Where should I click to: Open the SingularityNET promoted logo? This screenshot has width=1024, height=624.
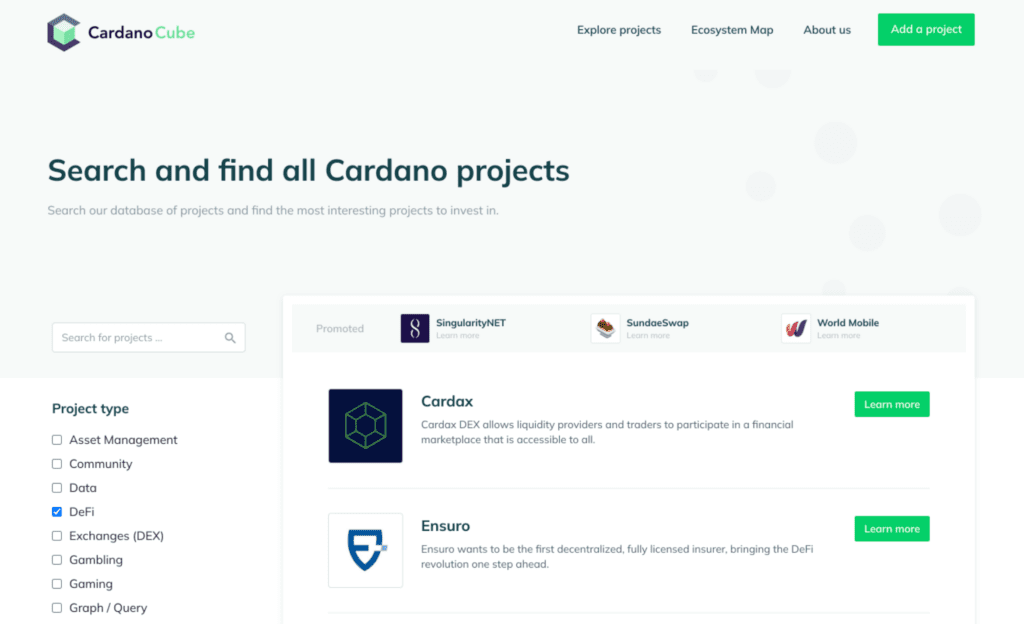click(x=415, y=328)
